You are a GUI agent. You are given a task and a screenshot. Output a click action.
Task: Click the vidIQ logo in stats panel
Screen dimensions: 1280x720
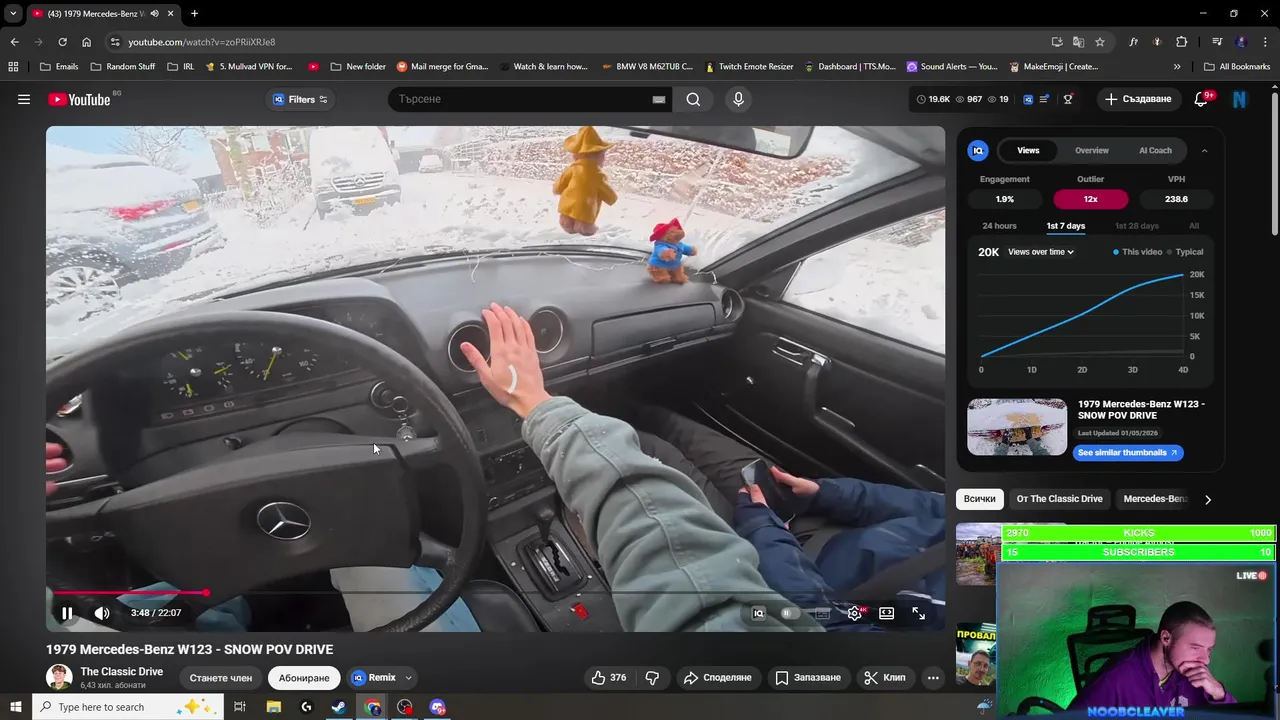[978, 150]
